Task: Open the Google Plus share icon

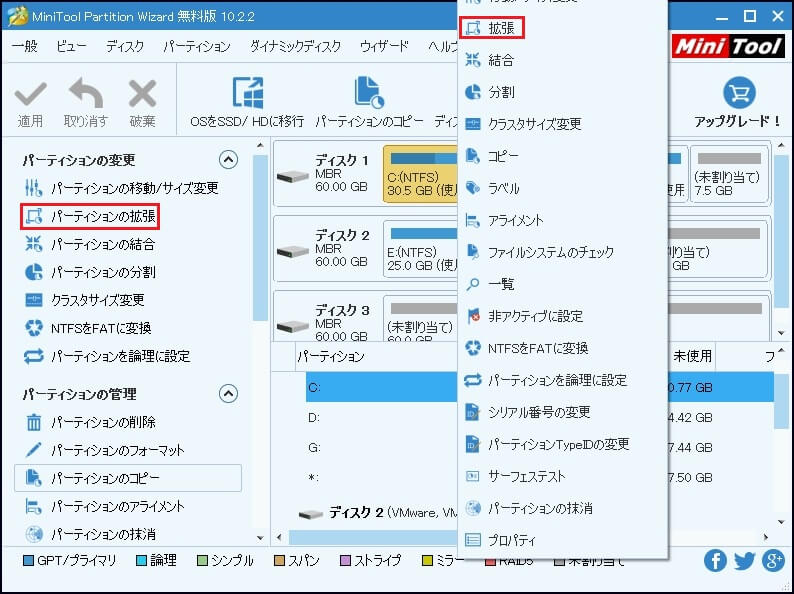Action: 774,561
